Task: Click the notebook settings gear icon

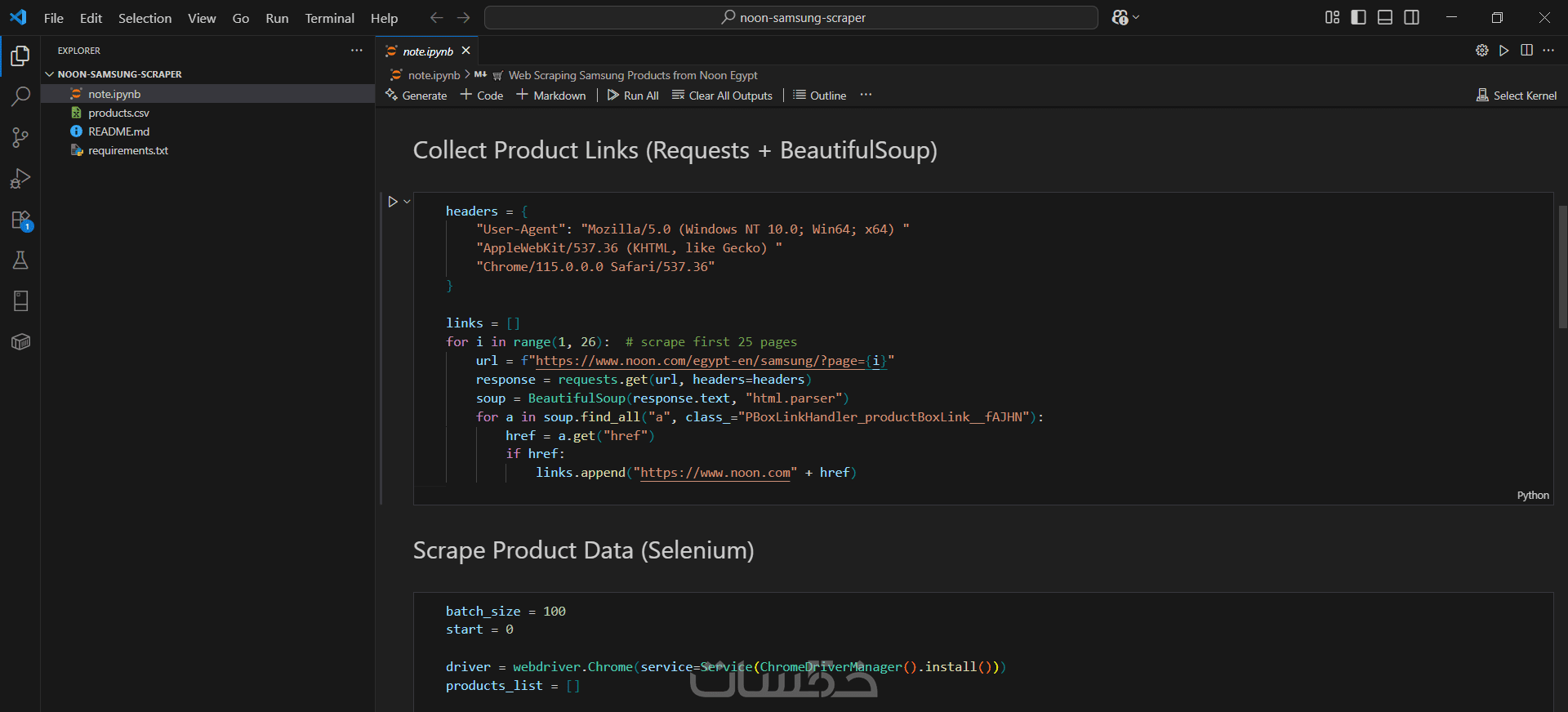Action: [1481, 51]
